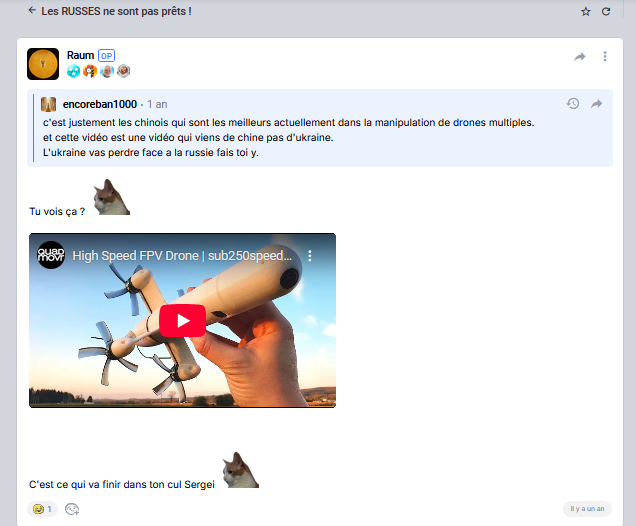
Task: Go back using the arrow beside topic title
Action: point(32,11)
